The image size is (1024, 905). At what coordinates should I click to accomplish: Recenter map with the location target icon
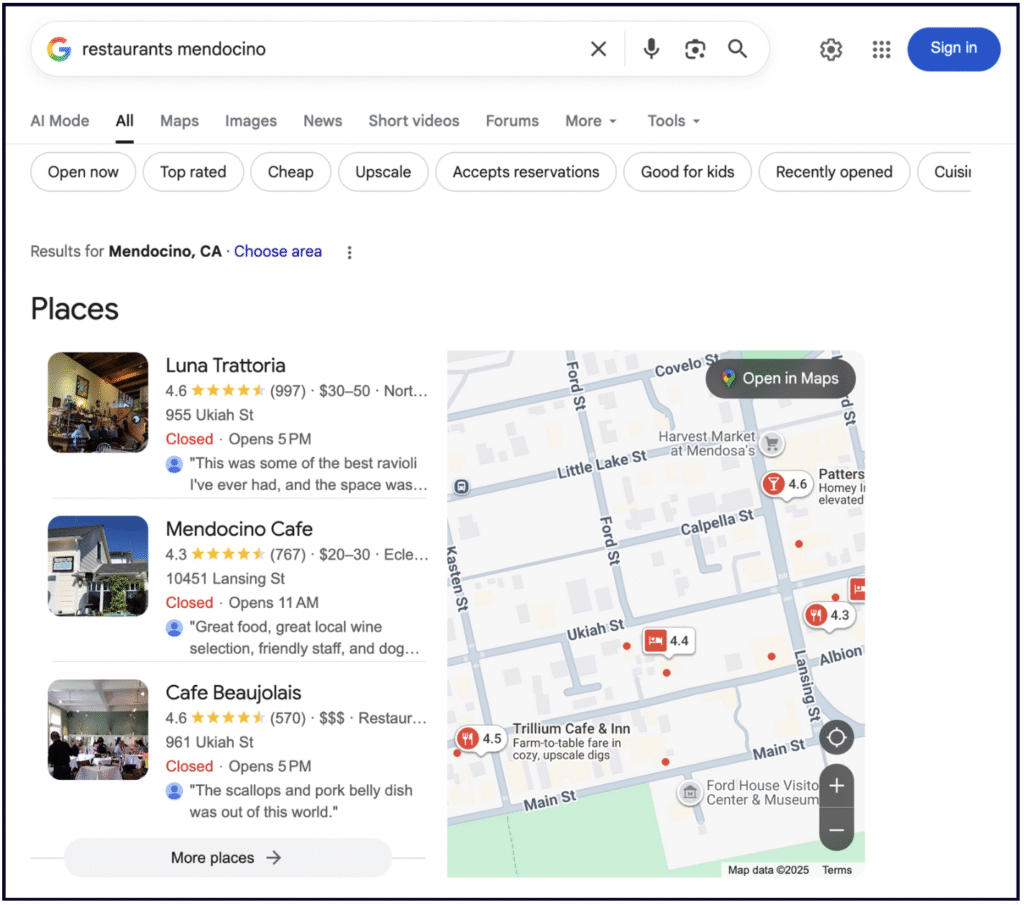(x=836, y=739)
